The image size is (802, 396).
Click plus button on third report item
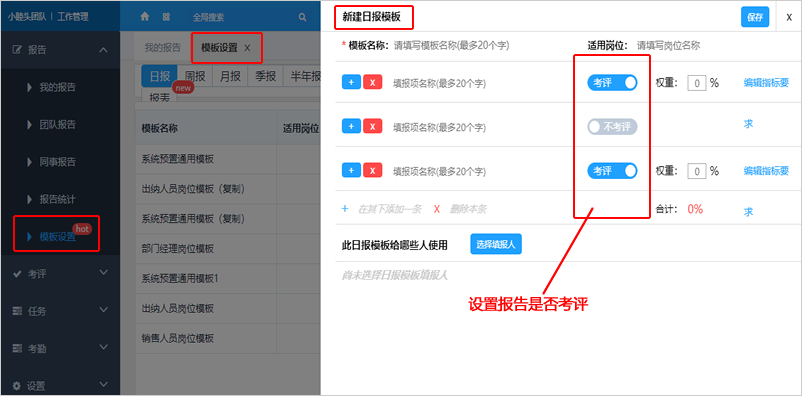pyautogui.click(x=351, y=170)
